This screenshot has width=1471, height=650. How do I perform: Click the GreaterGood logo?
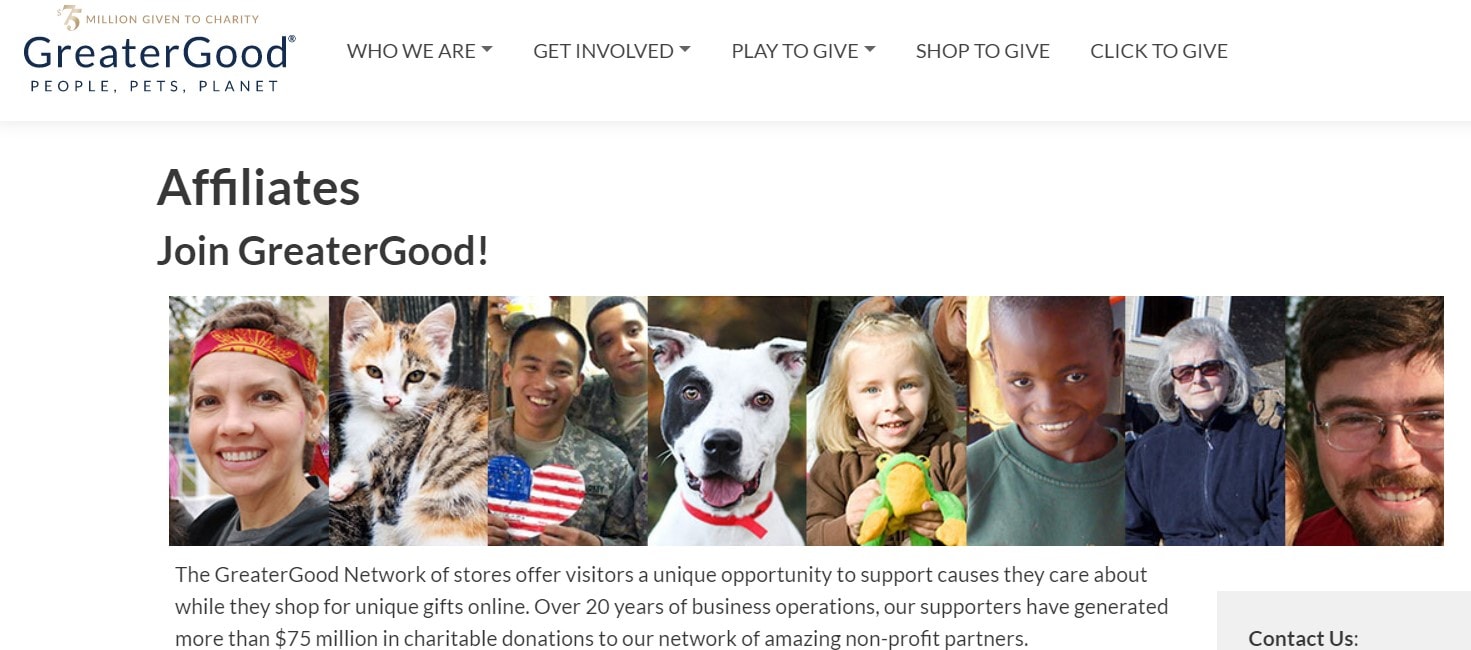click(x=159, y=52)
